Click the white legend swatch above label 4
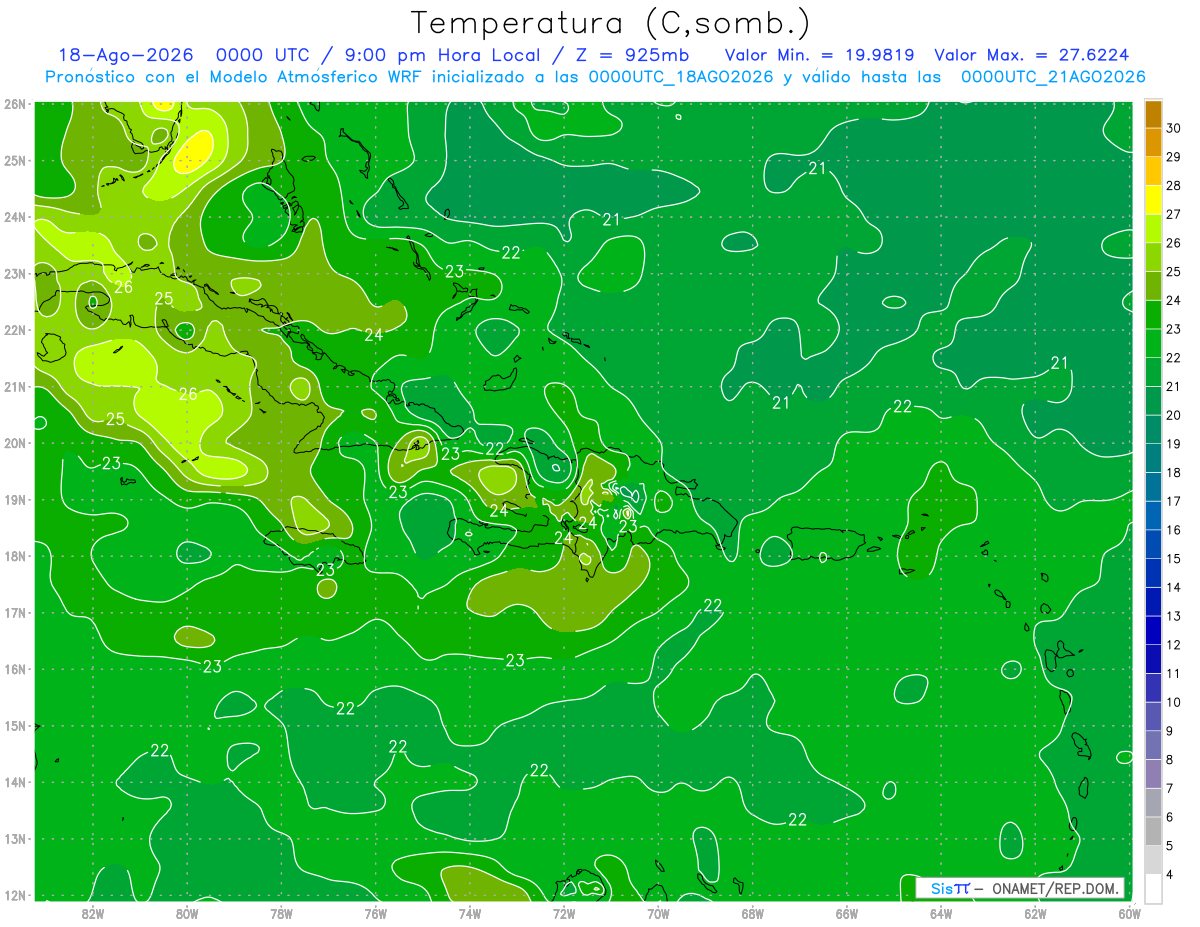The height and width of the screenshot is (927, 1200). (x=1153, y=888)
